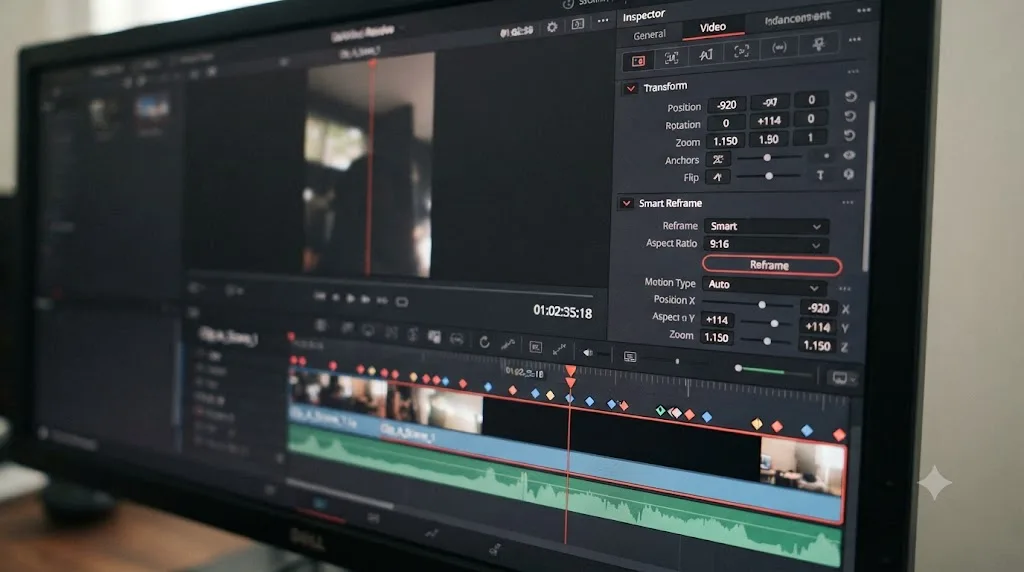Collapse the Smart Reframe section
The height and width of the screenshot is (572, 1024).
click(x=626, y=203)
